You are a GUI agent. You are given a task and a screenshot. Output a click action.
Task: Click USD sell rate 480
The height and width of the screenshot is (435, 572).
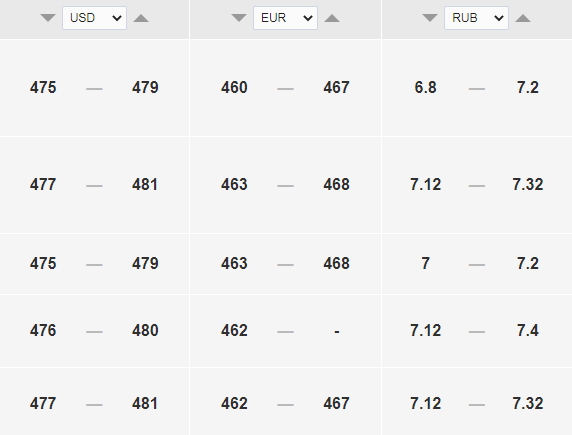[x=145, y=331]
